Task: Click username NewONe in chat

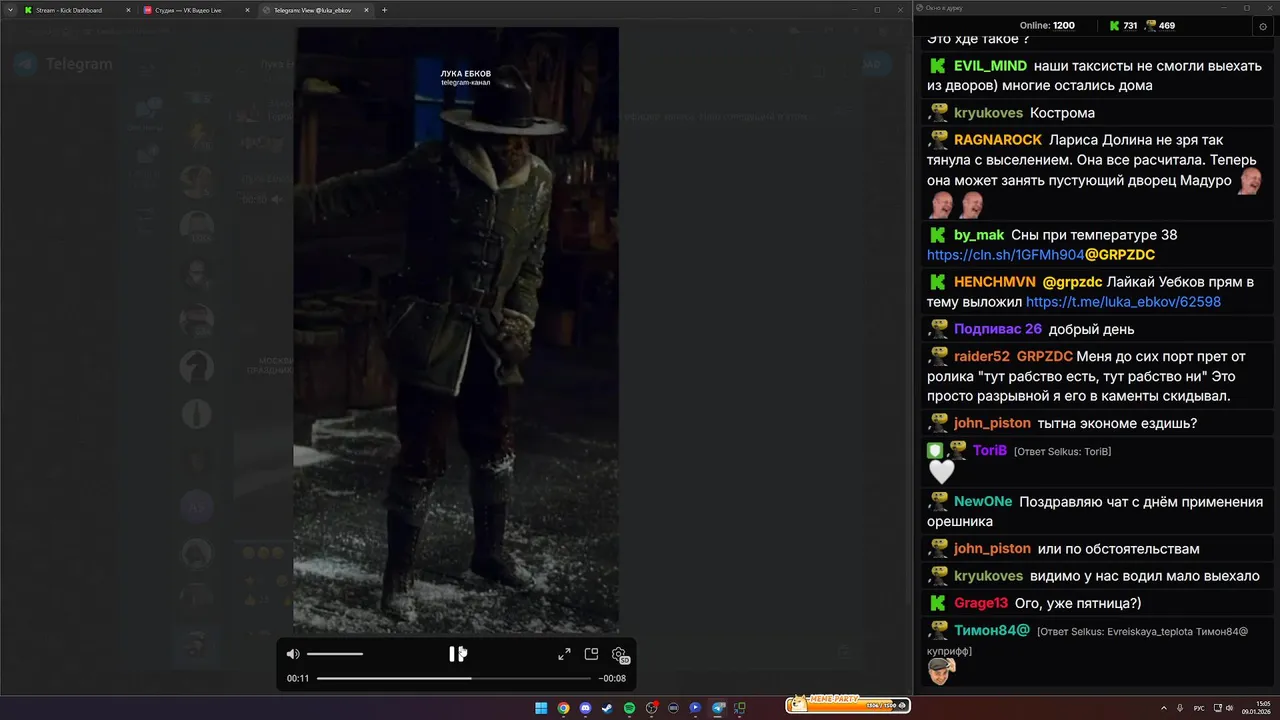Action: [x=983, y=501]
